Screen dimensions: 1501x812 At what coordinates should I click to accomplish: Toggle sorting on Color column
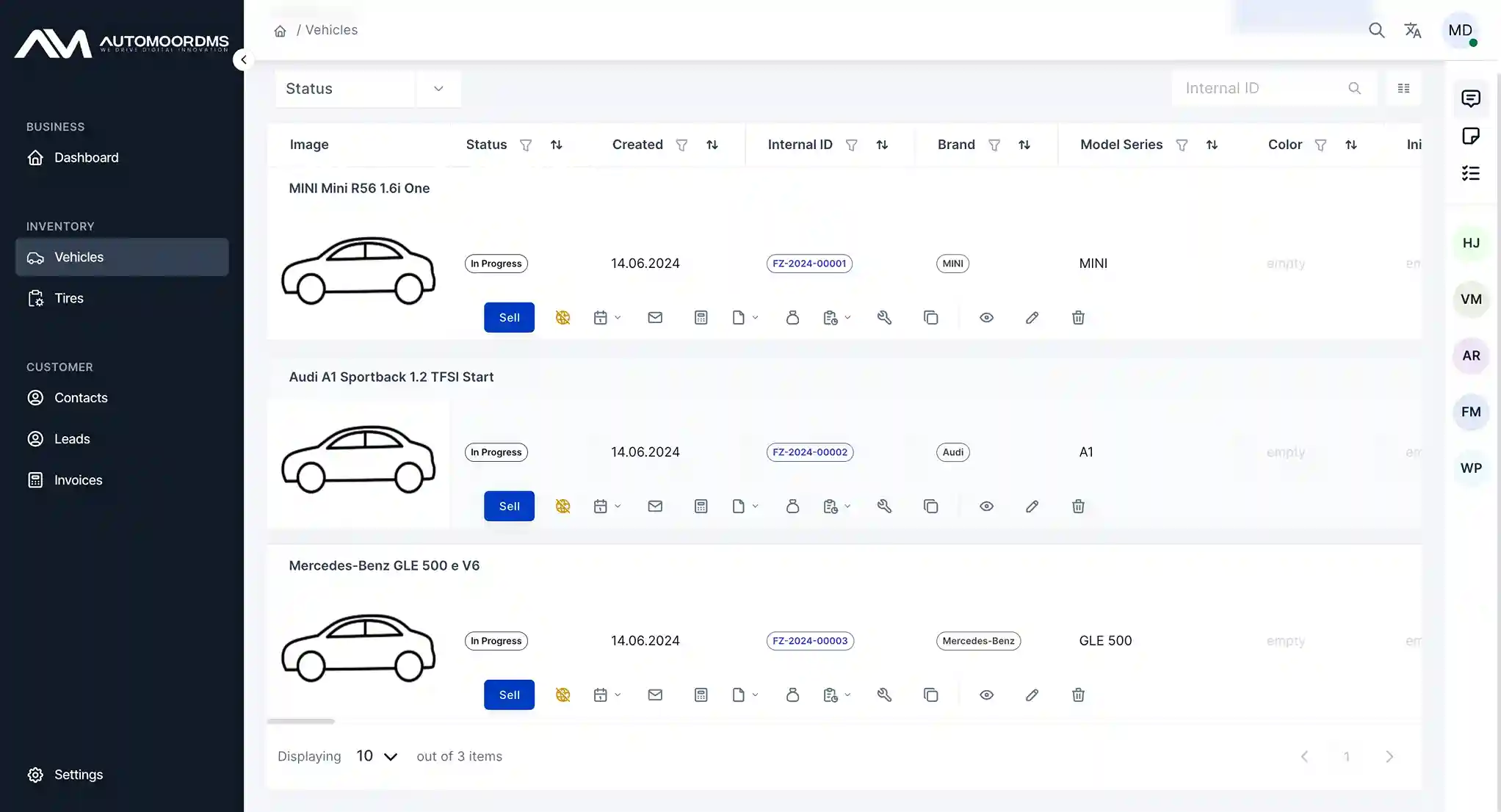1350,145
